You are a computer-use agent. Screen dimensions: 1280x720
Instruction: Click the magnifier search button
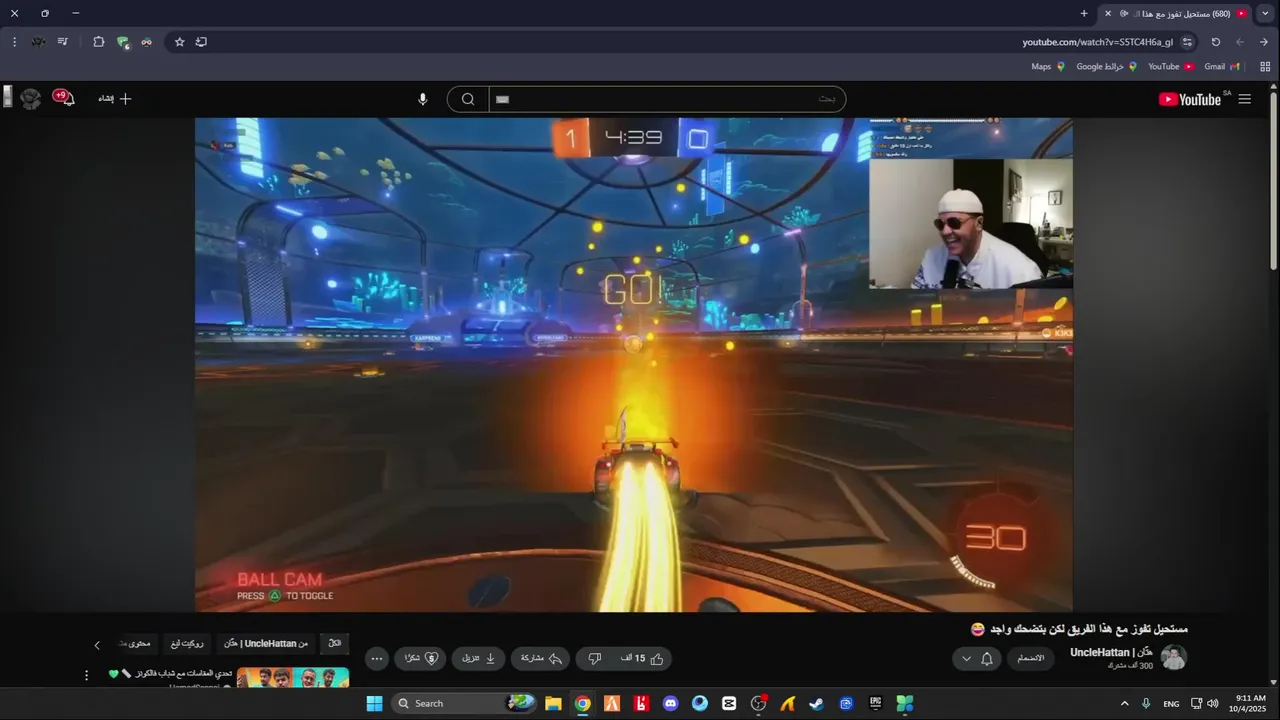point(467,99)
